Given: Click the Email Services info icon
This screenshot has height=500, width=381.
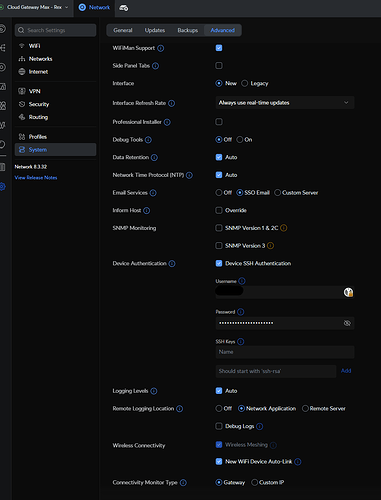Looking at the screenshot, I should tap(153, 193).
